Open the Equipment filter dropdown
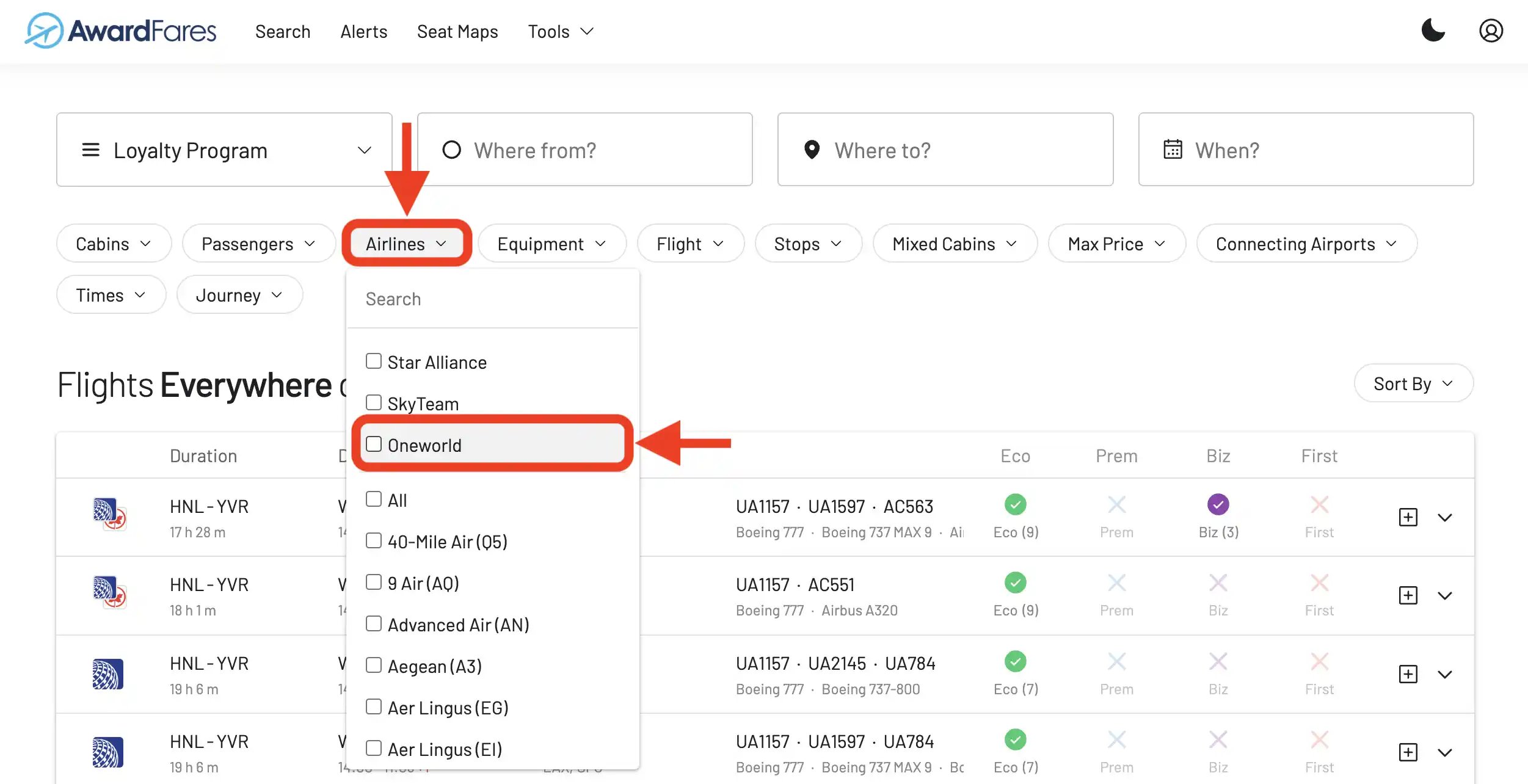Viewport: 1528px width, 784px height. click(x=551, y=244)
